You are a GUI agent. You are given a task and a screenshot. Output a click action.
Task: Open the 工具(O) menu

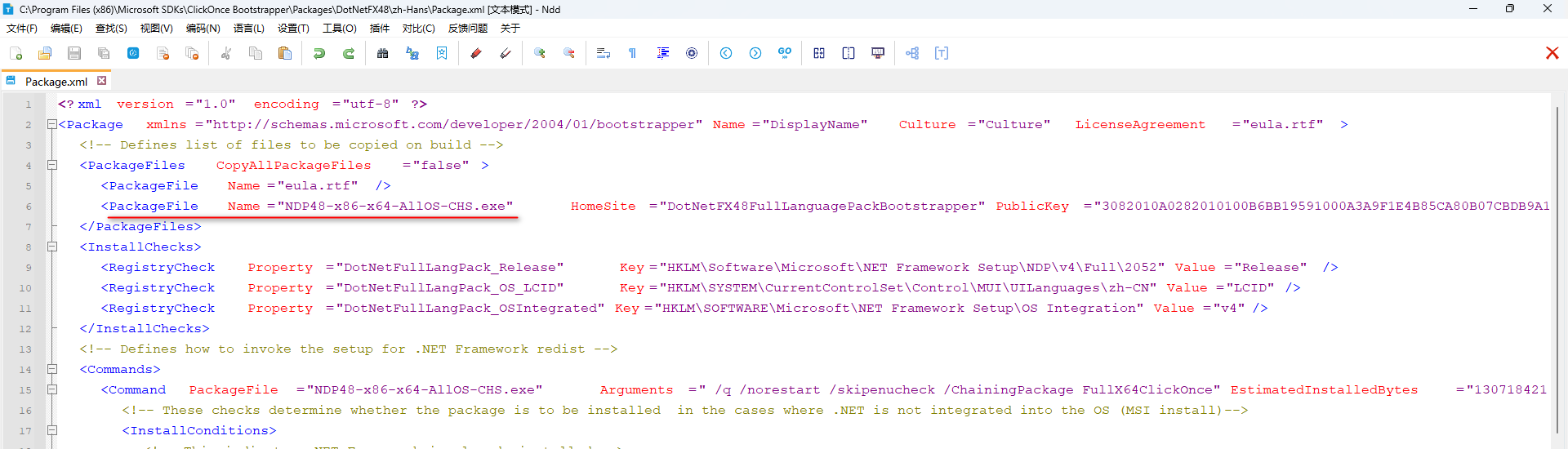340,29
